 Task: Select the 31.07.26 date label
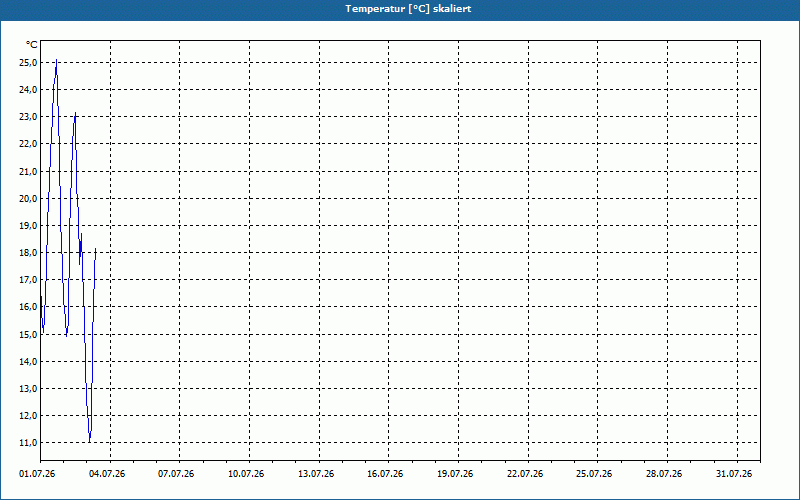734,474
